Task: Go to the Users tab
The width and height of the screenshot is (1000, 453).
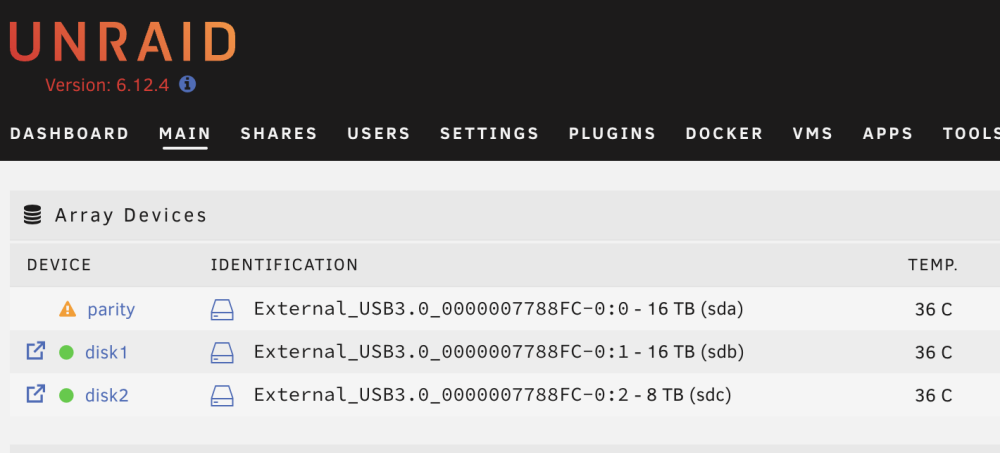Action: 379,133
